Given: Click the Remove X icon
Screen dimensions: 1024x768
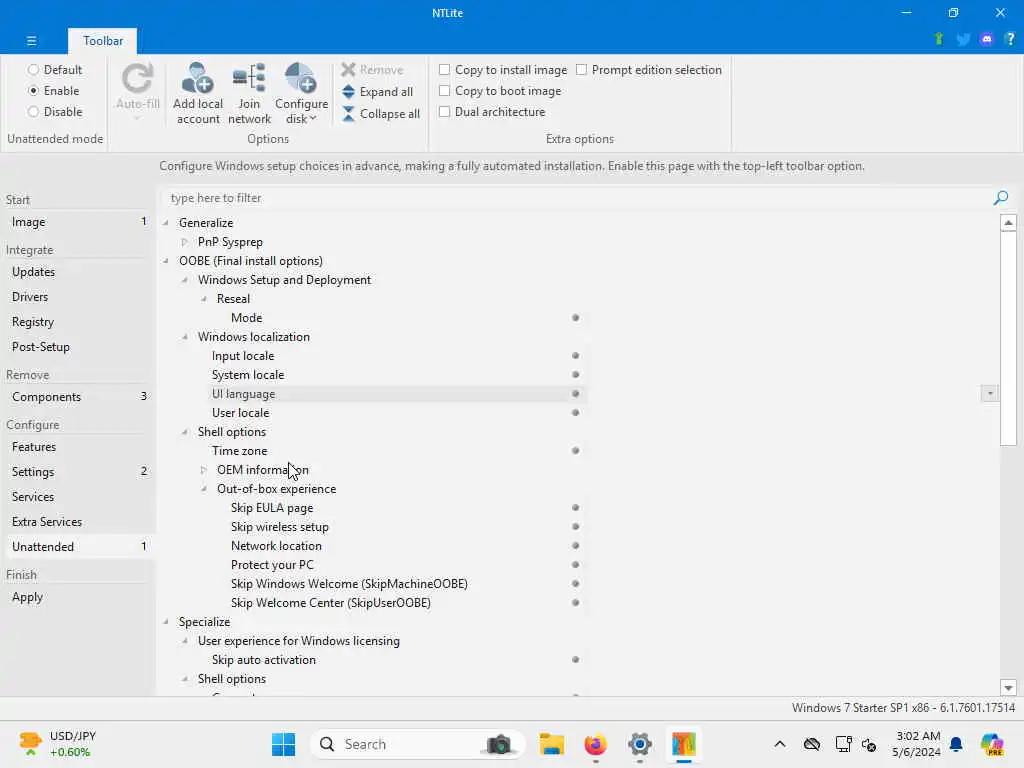Looking at the screenshot, I should (x=348, y=70).
